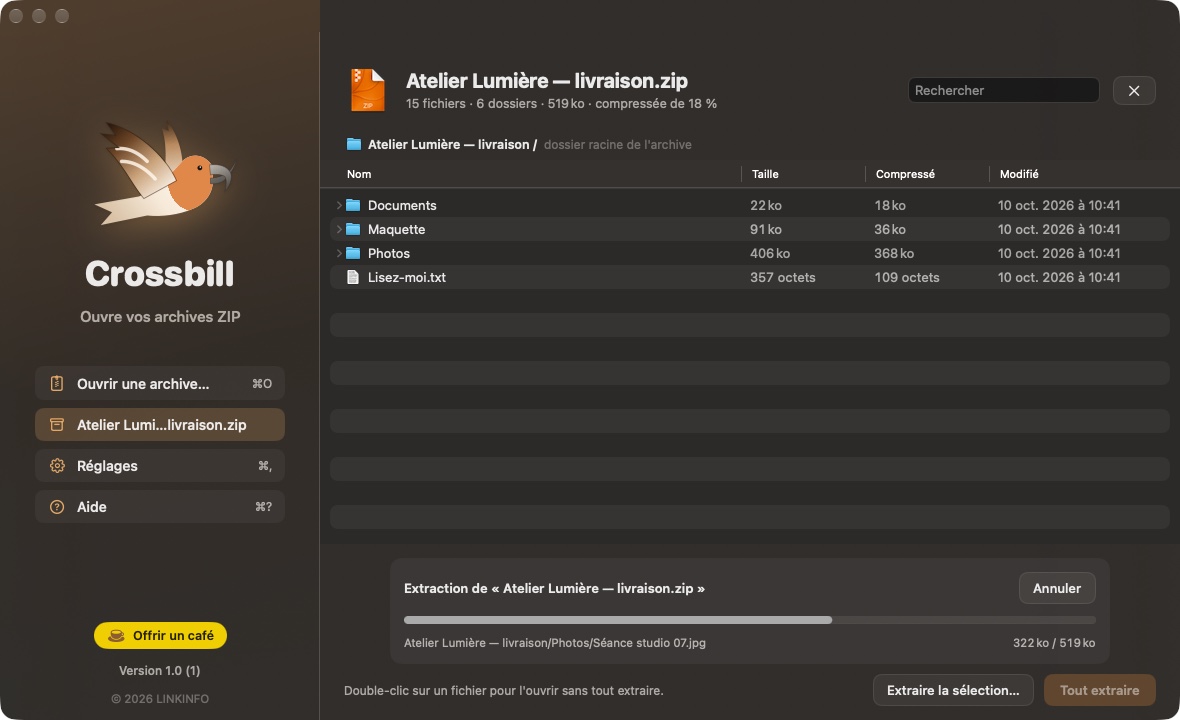Click the Version 1.0 (1) label
Screen dimensions: 1180x720
click(160, 670)
